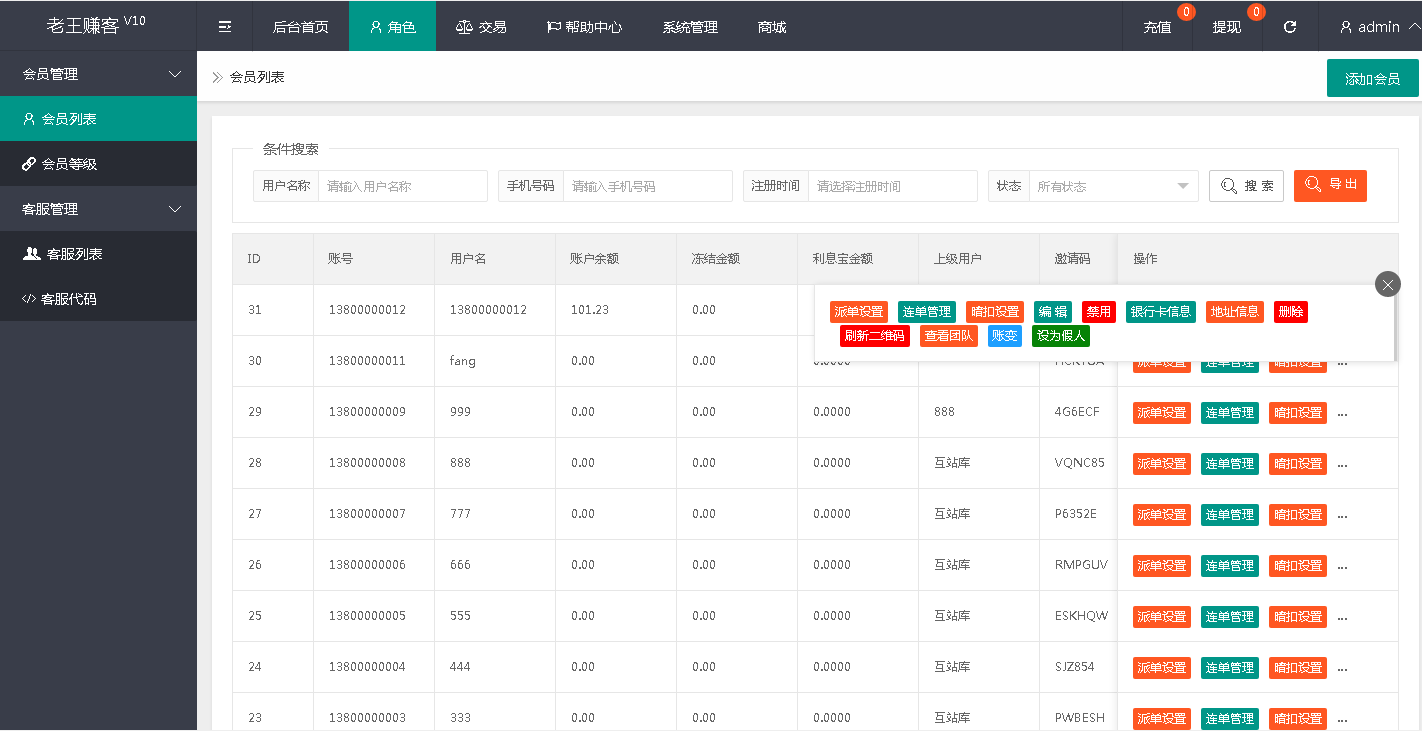Open more actions ellipsis for row 26
Image resolution: width=1422 pixels, height=732 pixels.
(1342, 566)
